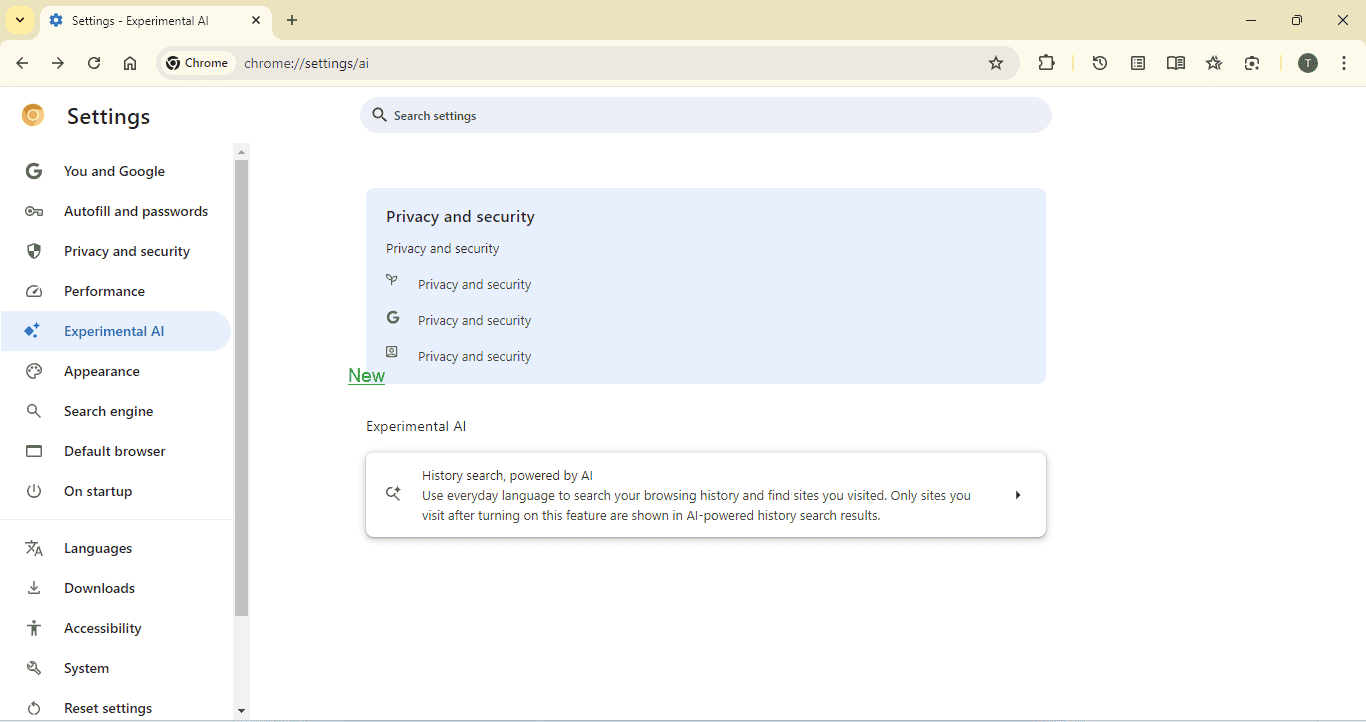Viewport: 1366px width, 722px height.
Task: Open System settings
Action: [115, 668]
